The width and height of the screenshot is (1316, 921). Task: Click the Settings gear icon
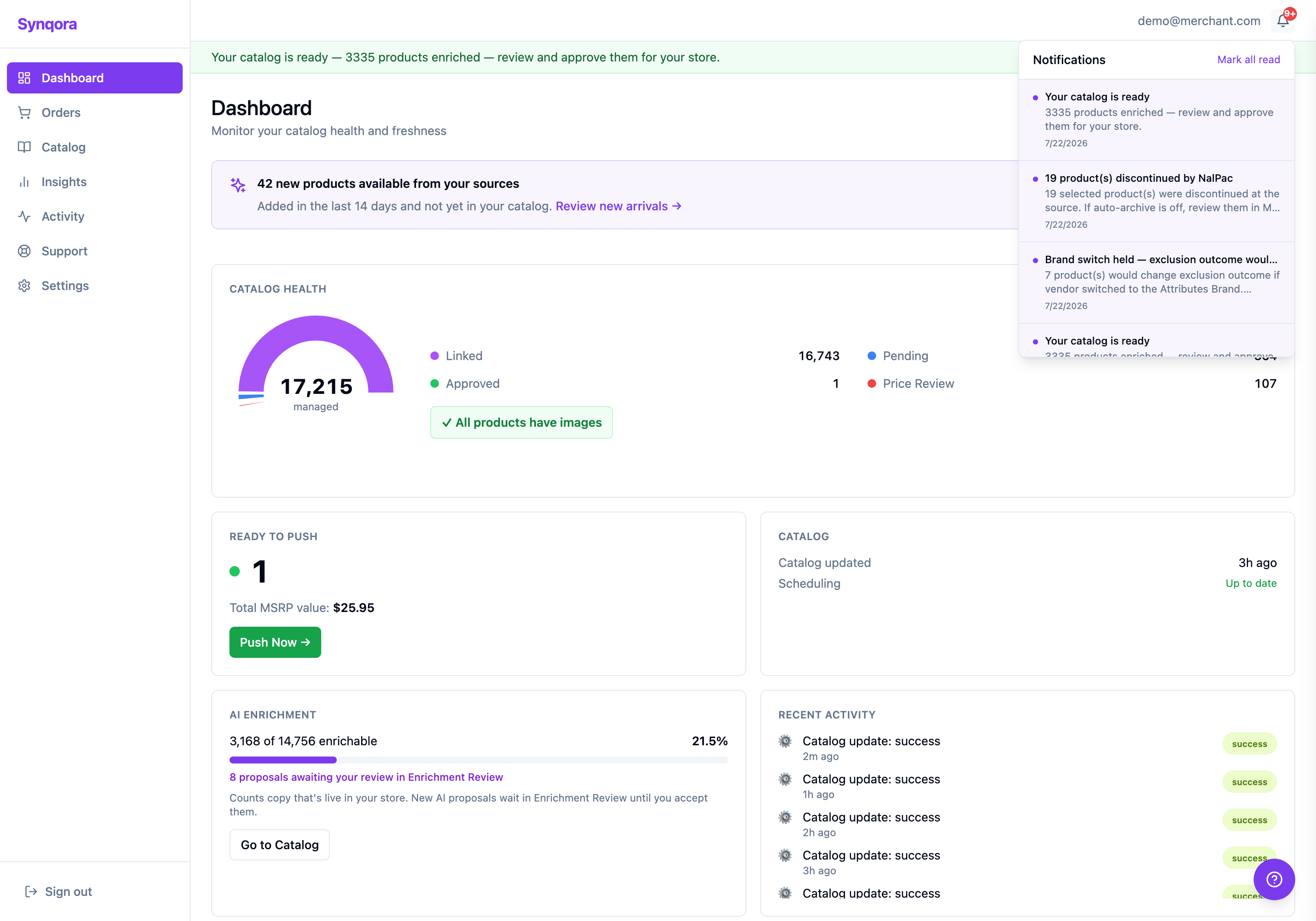tap(24, 286)
